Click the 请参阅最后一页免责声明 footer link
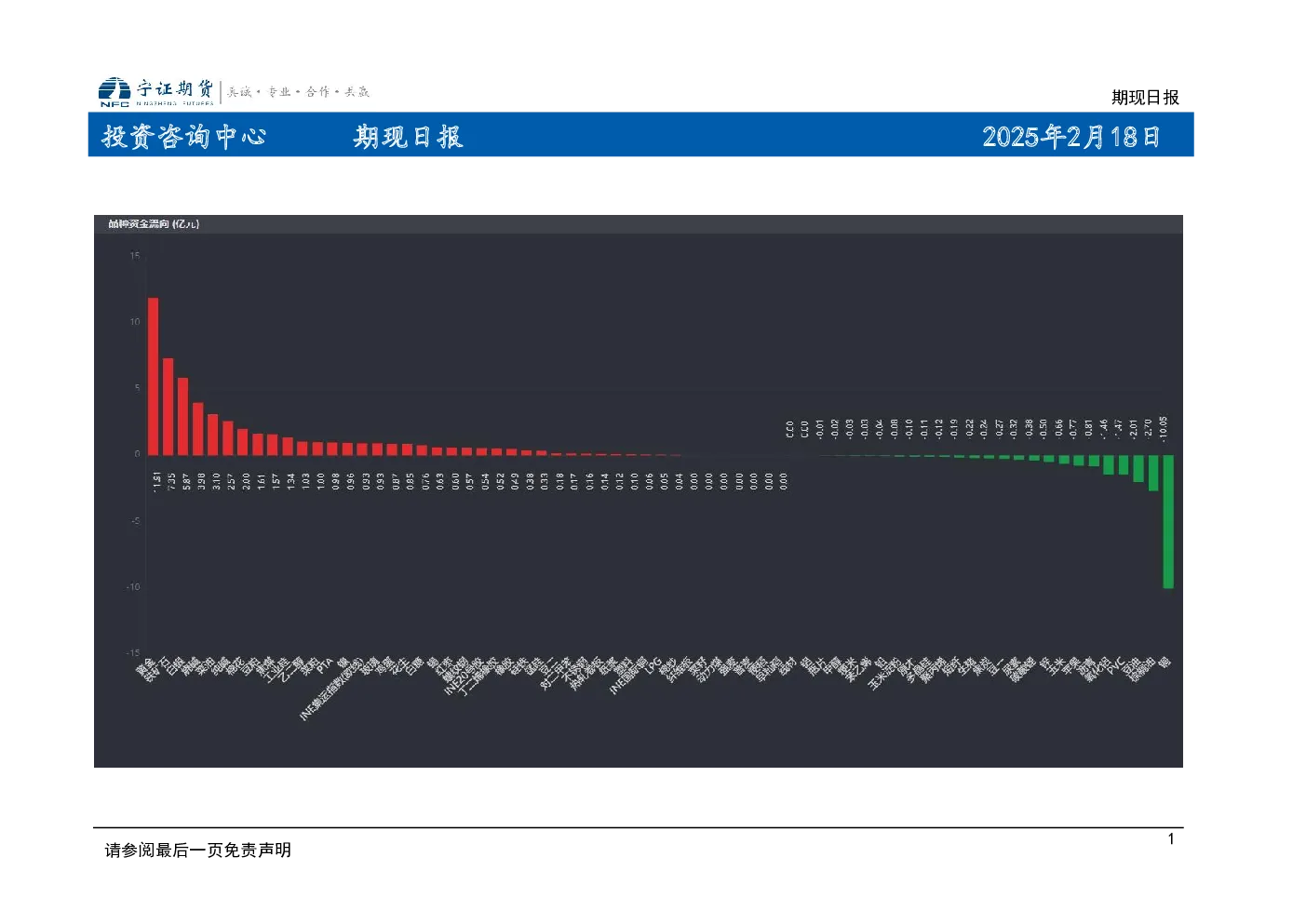 197,850
